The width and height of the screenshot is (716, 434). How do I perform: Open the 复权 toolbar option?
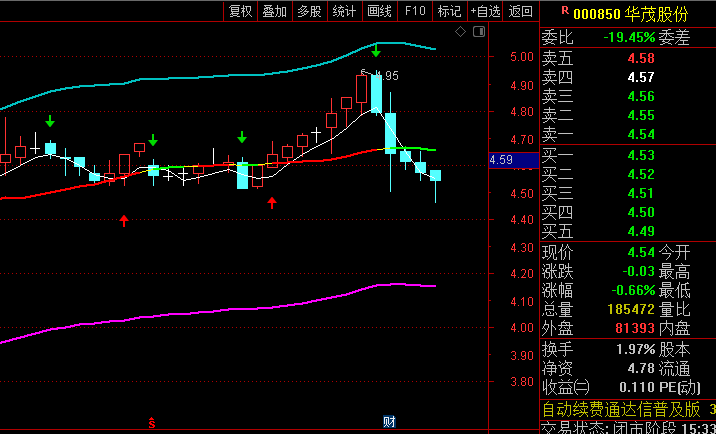pyautogui.click(x=240, y=11)
